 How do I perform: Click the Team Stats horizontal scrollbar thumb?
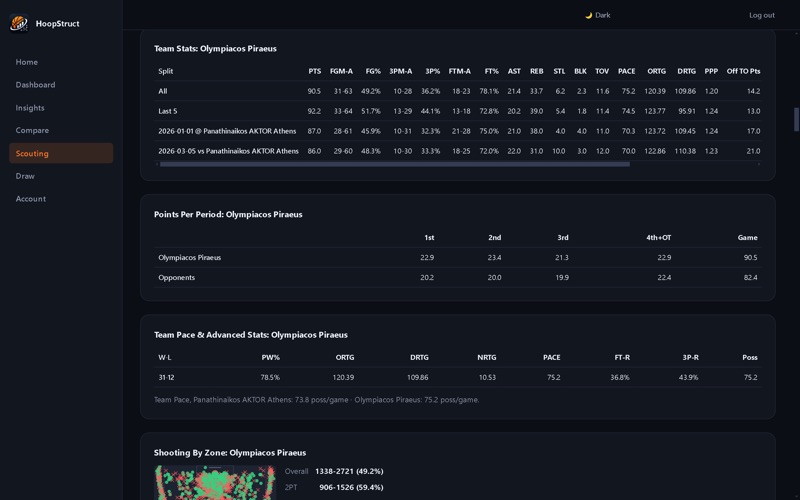[394, 164]
